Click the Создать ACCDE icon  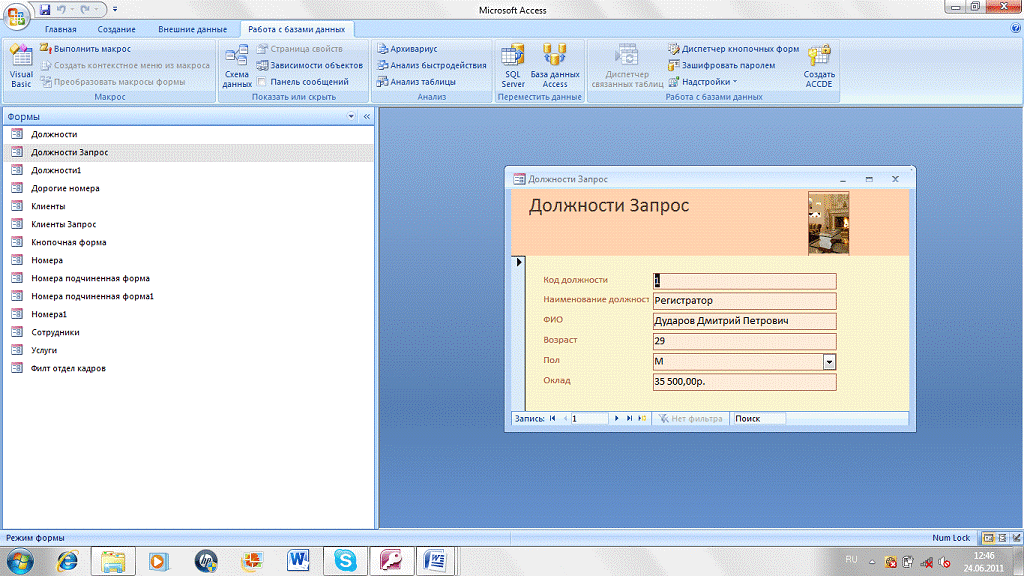[x=819, y=65]
